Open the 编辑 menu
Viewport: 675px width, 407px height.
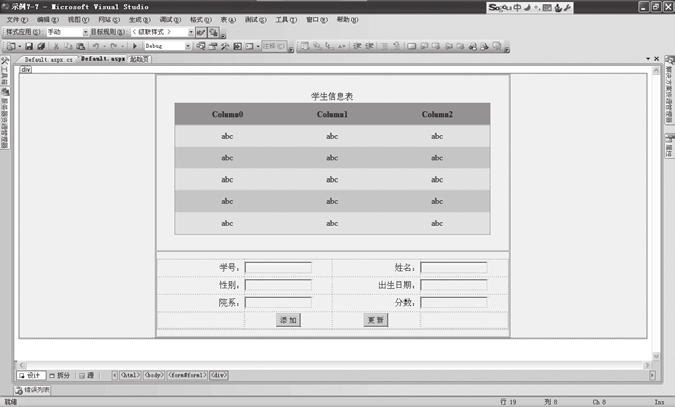[x=48, y=19]
